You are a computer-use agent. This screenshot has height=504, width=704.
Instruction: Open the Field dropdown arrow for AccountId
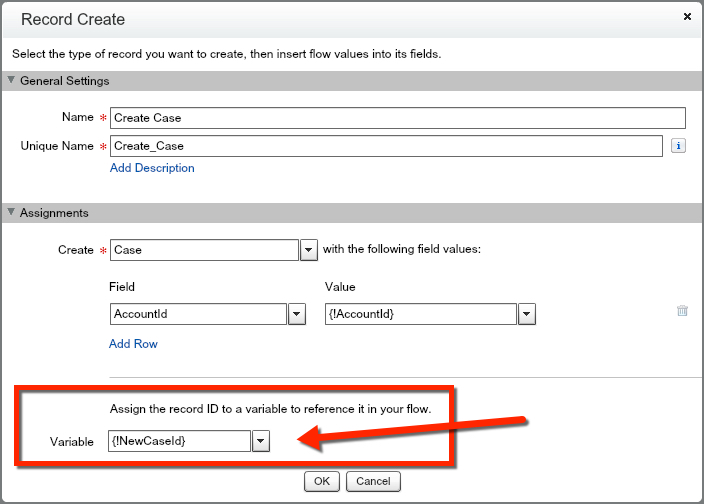(x=296, y=314)
